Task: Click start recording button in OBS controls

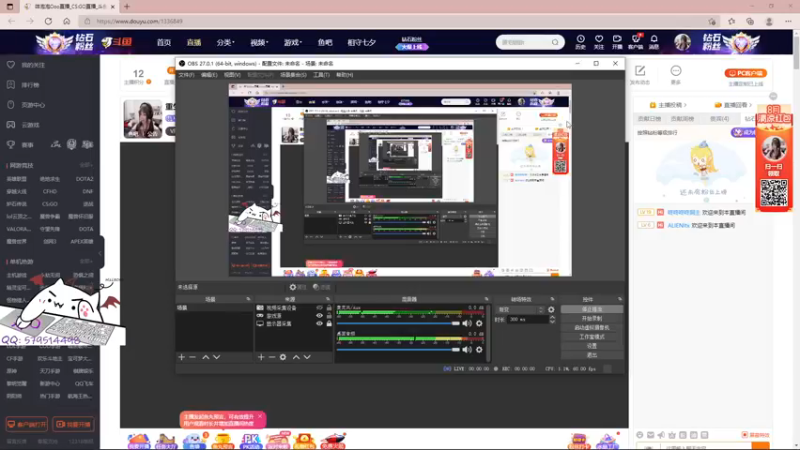Action: coord(592,318)
